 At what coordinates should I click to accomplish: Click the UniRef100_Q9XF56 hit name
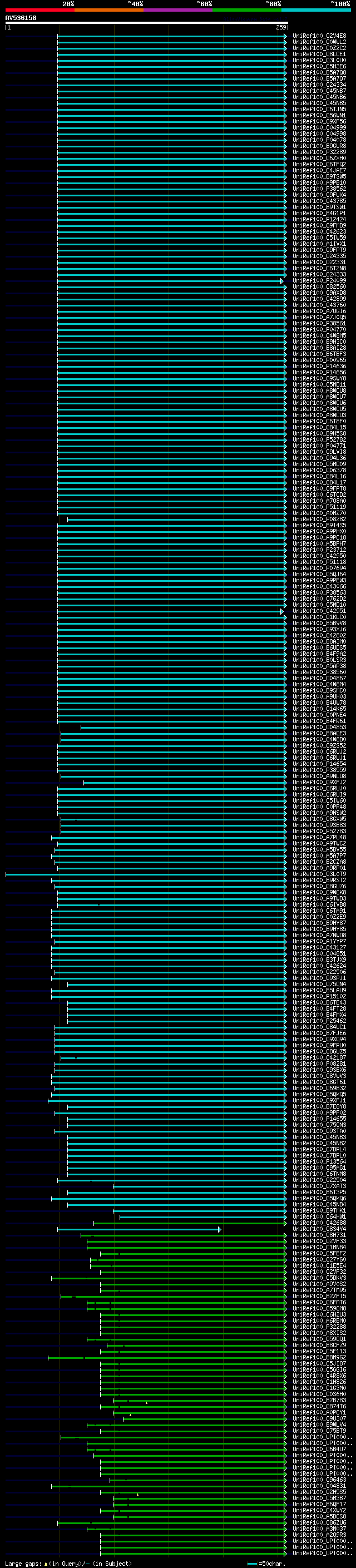(x=319, y=122)
